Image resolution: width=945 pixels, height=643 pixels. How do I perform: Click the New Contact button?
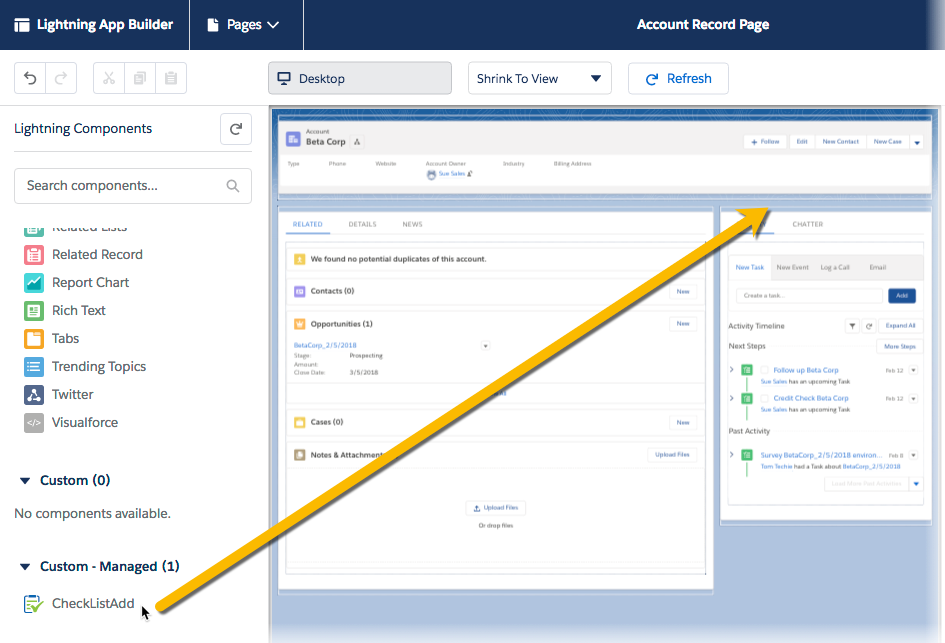click(840, 142)
